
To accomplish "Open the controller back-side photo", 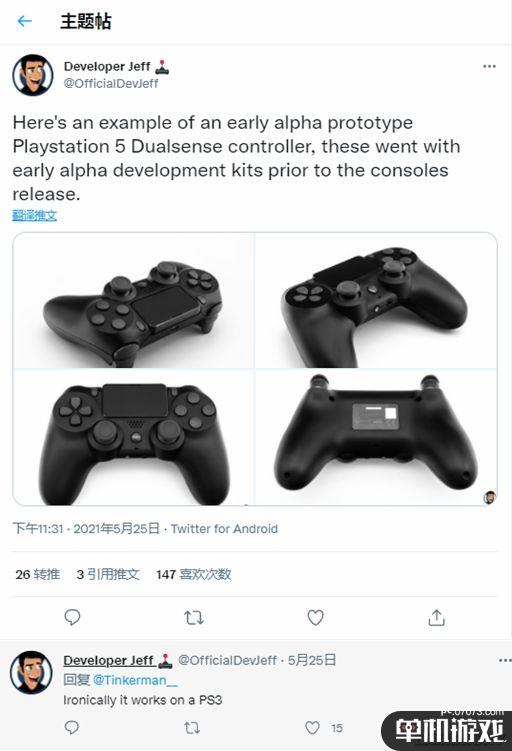I will pyautogui.click(x=376, y=437).
